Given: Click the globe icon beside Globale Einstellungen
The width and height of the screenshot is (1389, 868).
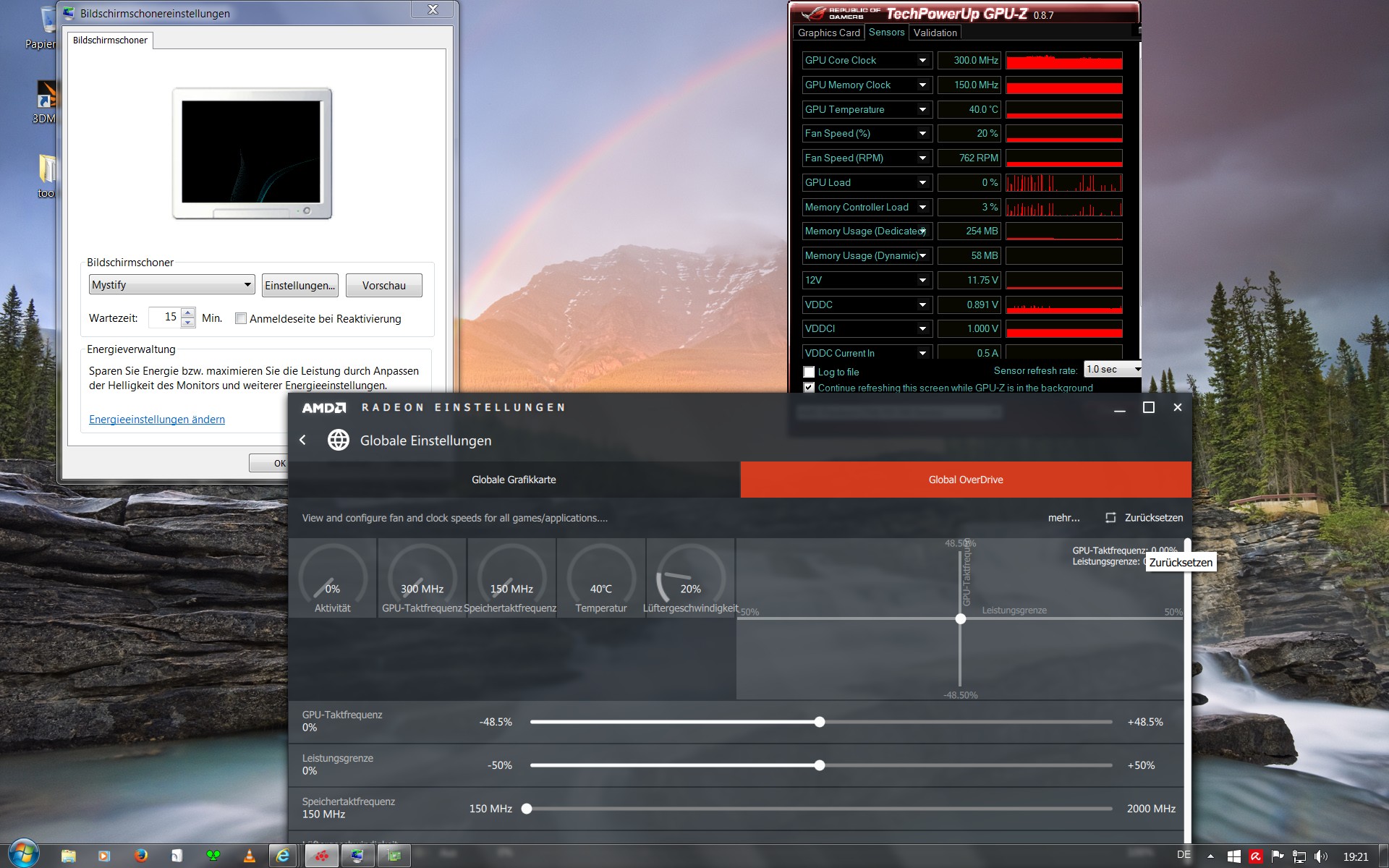Looking at the screenshot, I should pyautogui.click(x=338, y=440).
